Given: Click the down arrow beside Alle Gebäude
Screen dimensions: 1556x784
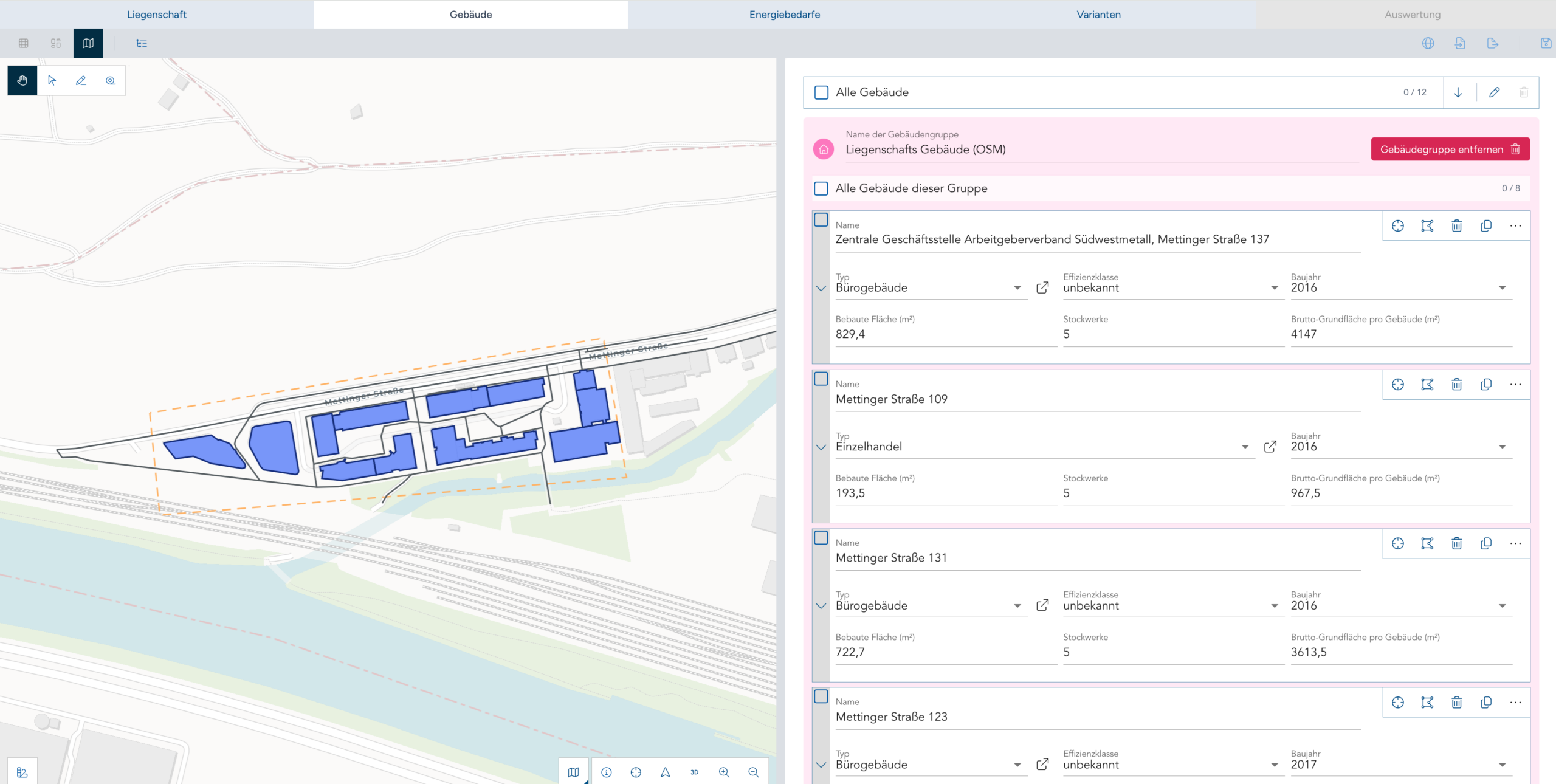Looking at the screenshot, I should [1458, 92].
